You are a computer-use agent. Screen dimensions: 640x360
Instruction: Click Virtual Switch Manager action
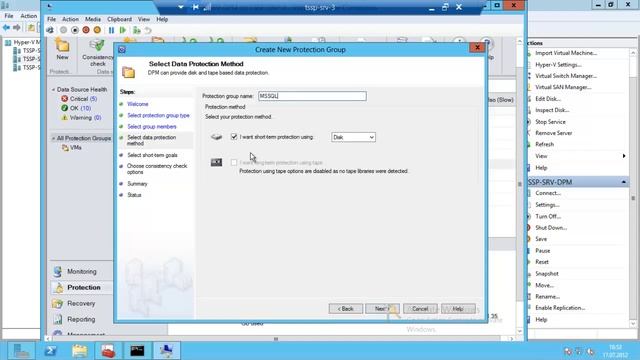coord(566,76)
